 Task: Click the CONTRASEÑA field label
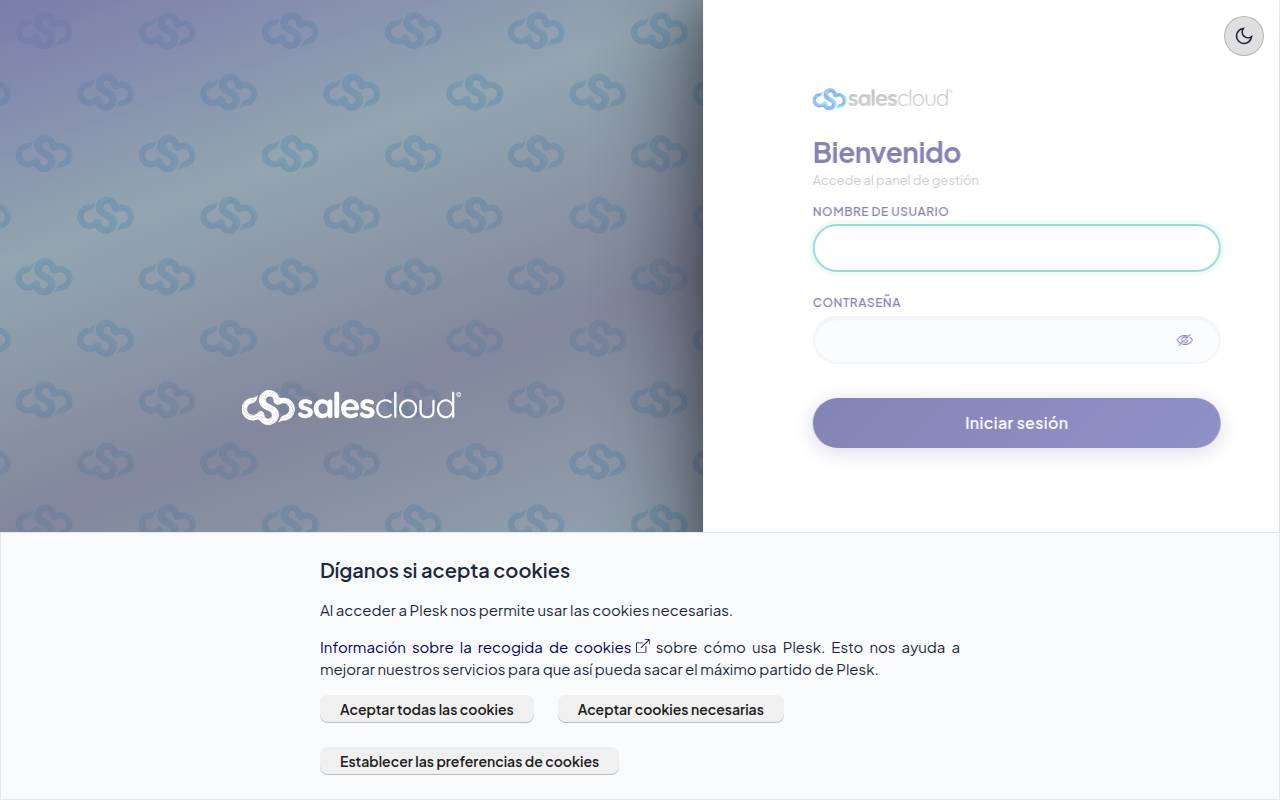click(x=856, y=302)
